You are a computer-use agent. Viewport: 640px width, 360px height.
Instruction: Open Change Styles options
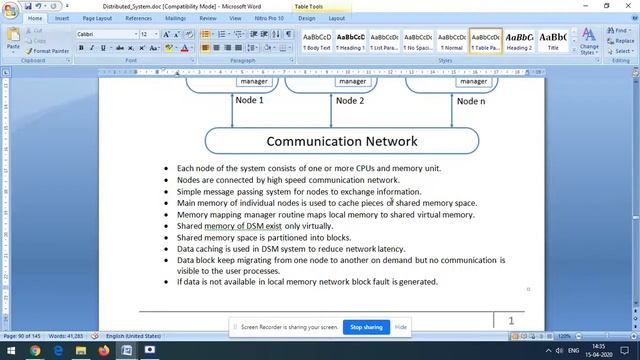pos(589,41)
